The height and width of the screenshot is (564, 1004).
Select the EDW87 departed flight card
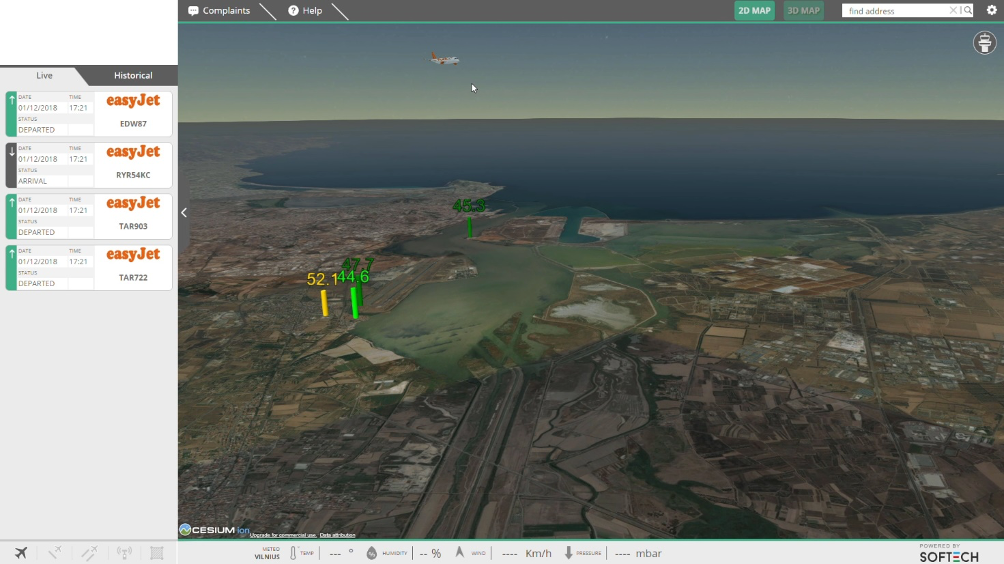point(89,114)
